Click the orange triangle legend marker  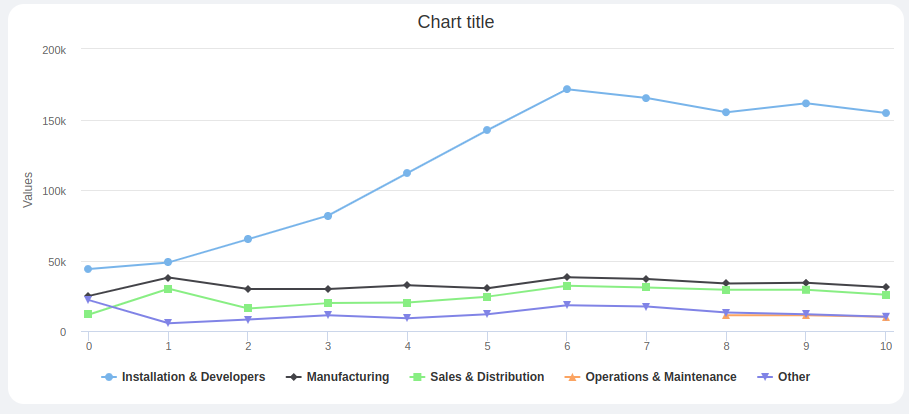click(x=572, y=377)
